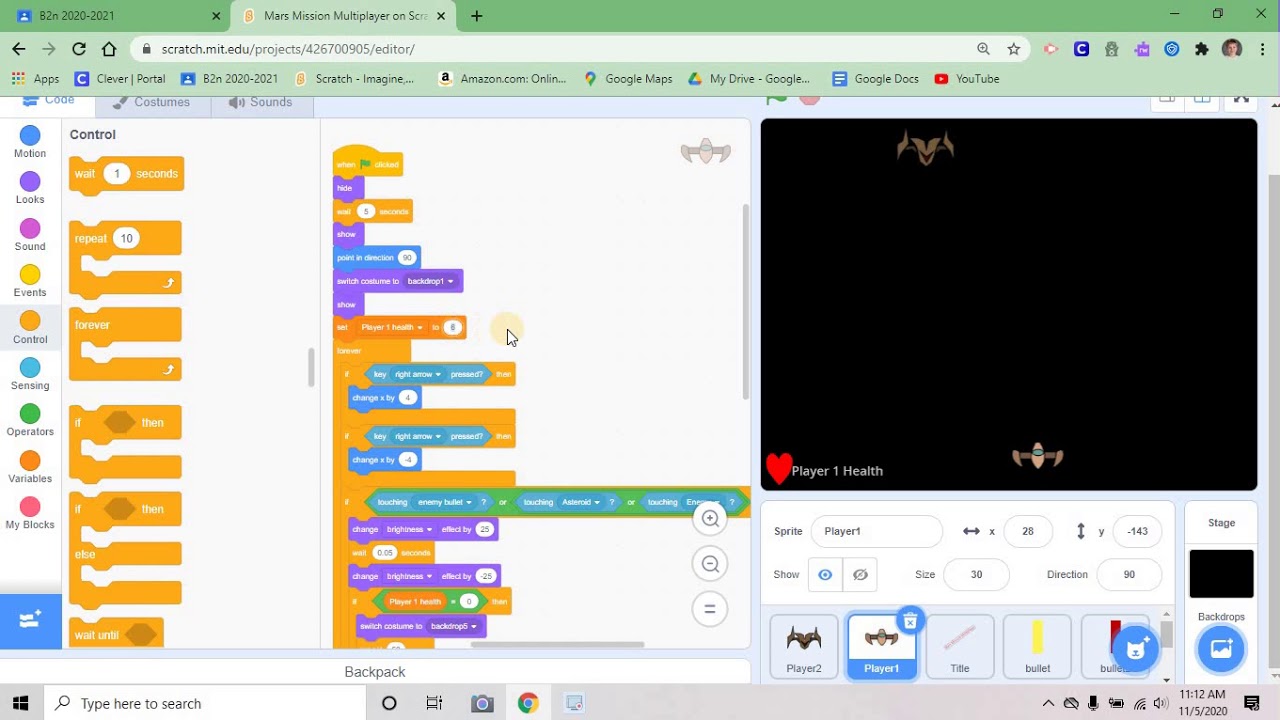Reload the browser page
The image size is (1280, 720).
click(x=79, y=48)
